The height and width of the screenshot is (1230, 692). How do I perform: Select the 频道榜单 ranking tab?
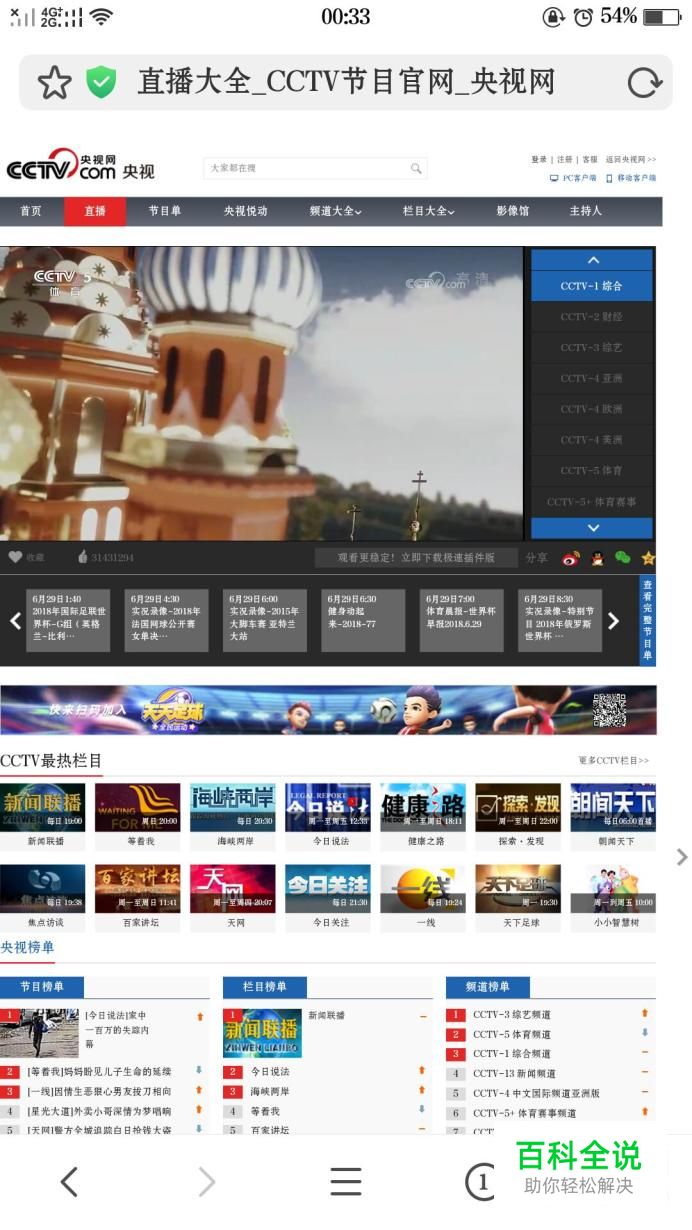[488, 987]
